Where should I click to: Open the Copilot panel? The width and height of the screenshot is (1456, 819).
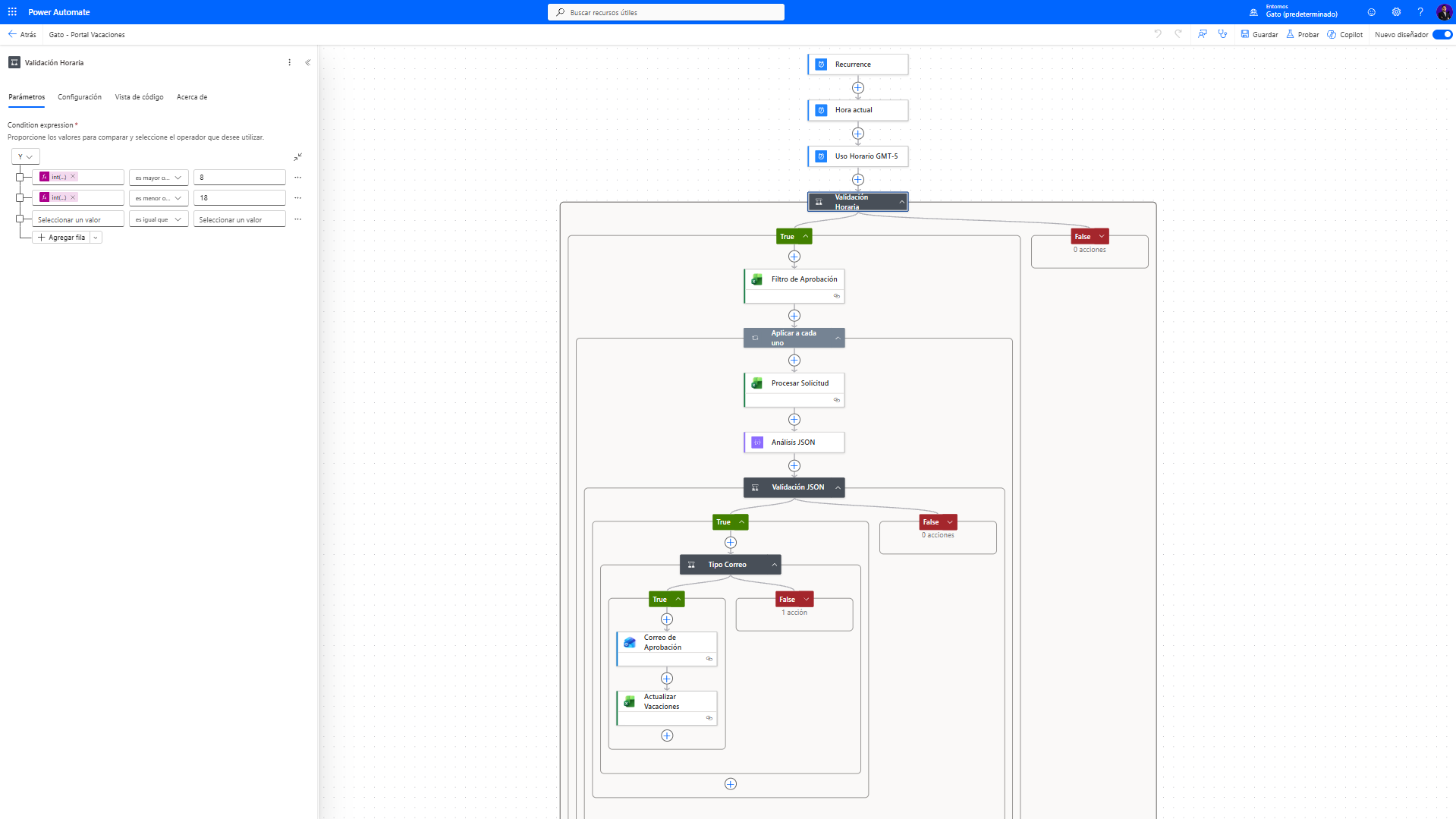(x=1345, y=34)
